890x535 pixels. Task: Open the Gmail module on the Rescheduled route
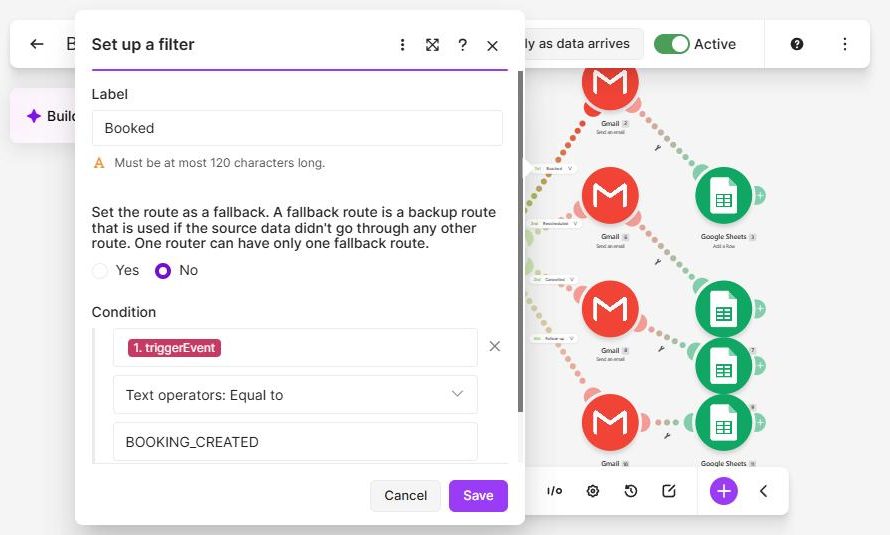pos(610,196)
